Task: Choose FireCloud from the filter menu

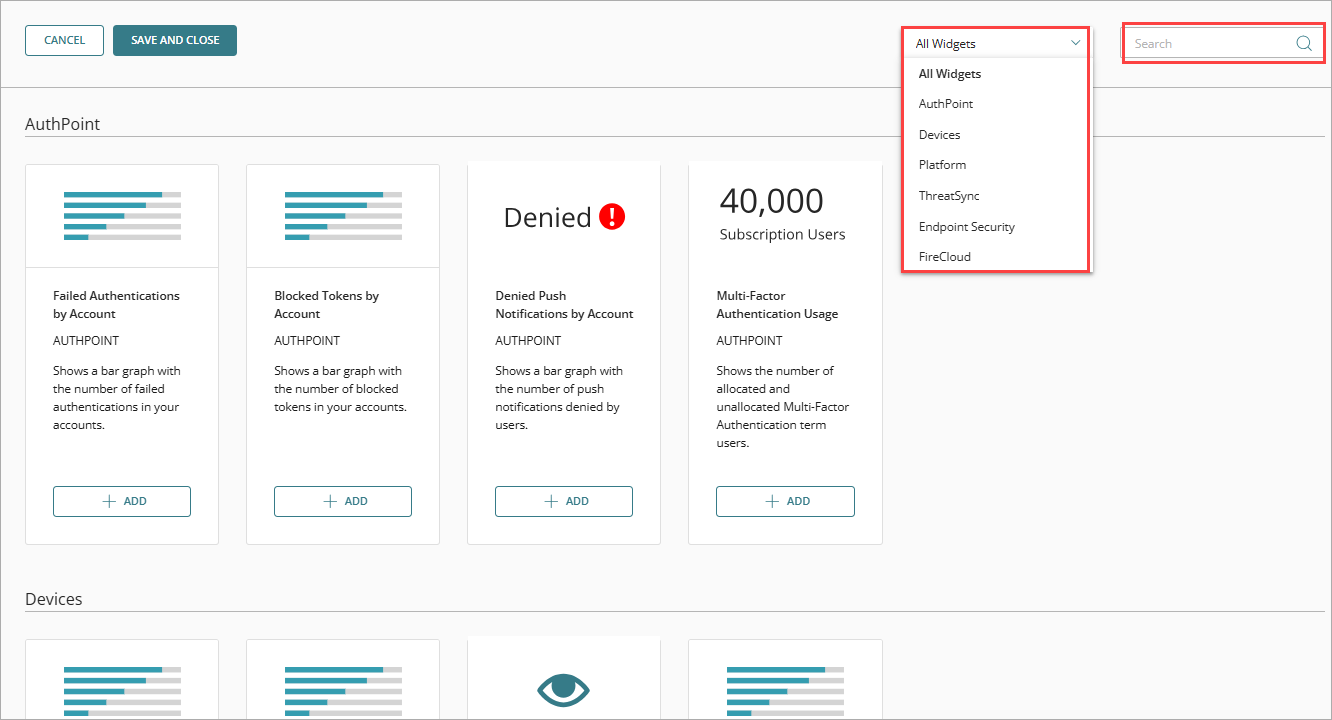Action: point(945,256)
